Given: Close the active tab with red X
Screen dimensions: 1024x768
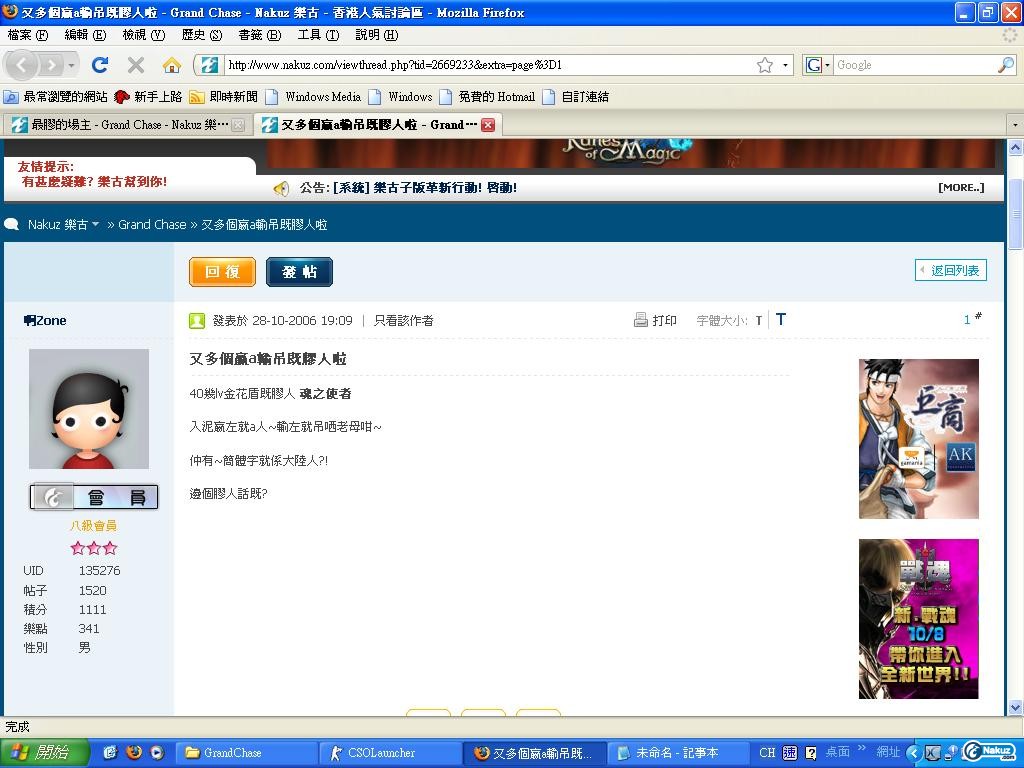Looking at the screenshot, I should click(488, 125).
